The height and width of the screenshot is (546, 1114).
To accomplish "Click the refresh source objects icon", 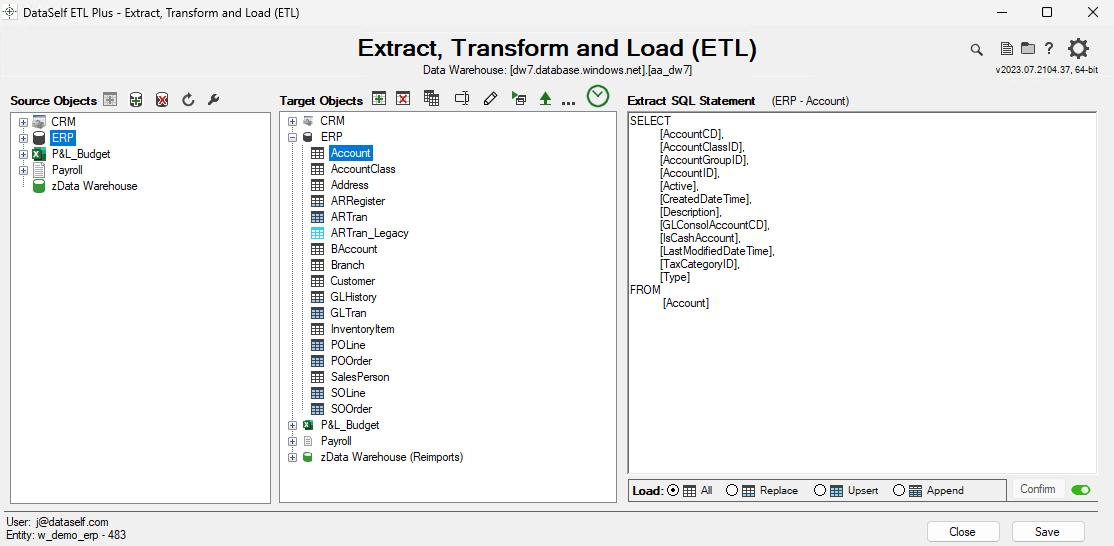I will pos(188,100).
